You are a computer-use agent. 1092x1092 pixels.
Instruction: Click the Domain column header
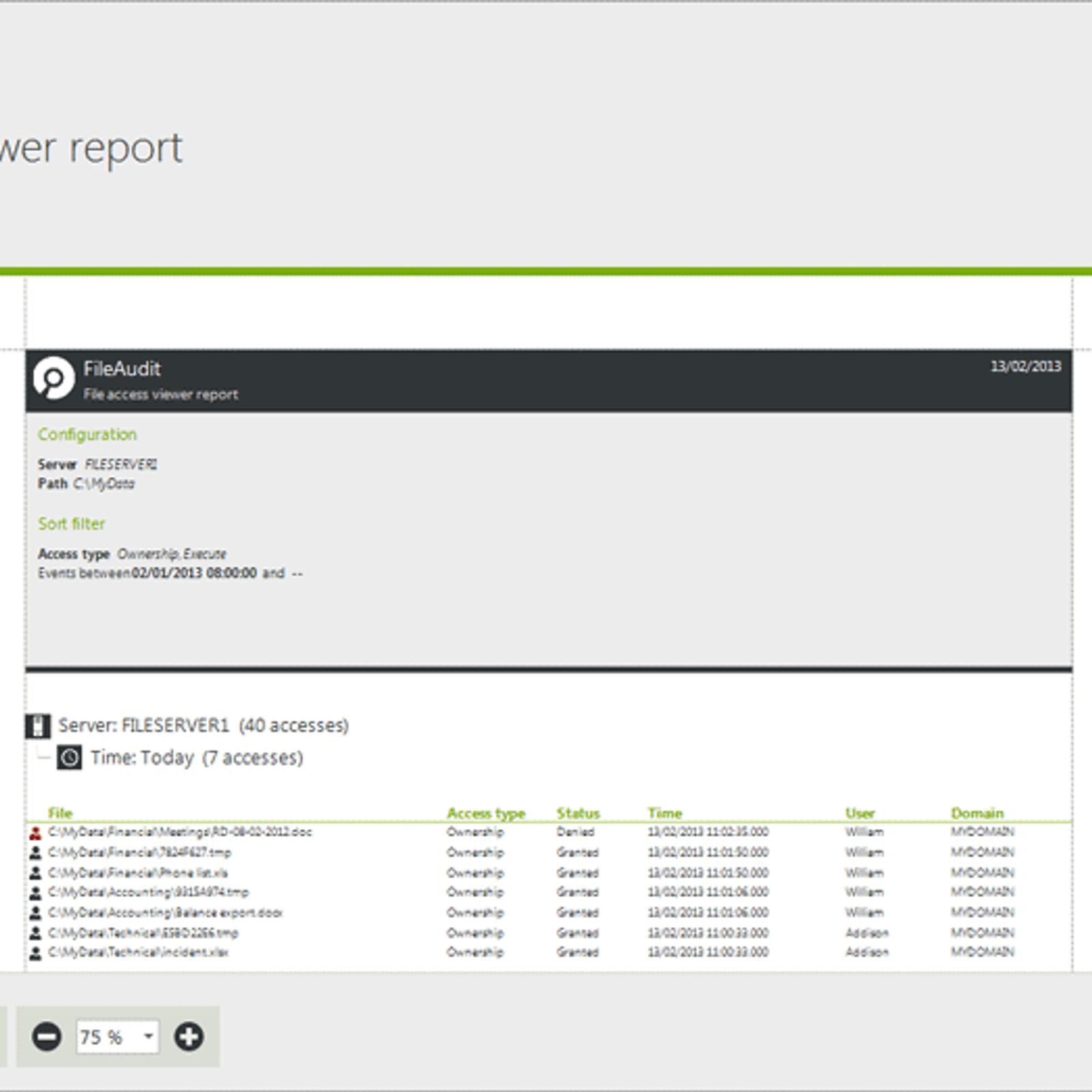(x=977, y=813)
